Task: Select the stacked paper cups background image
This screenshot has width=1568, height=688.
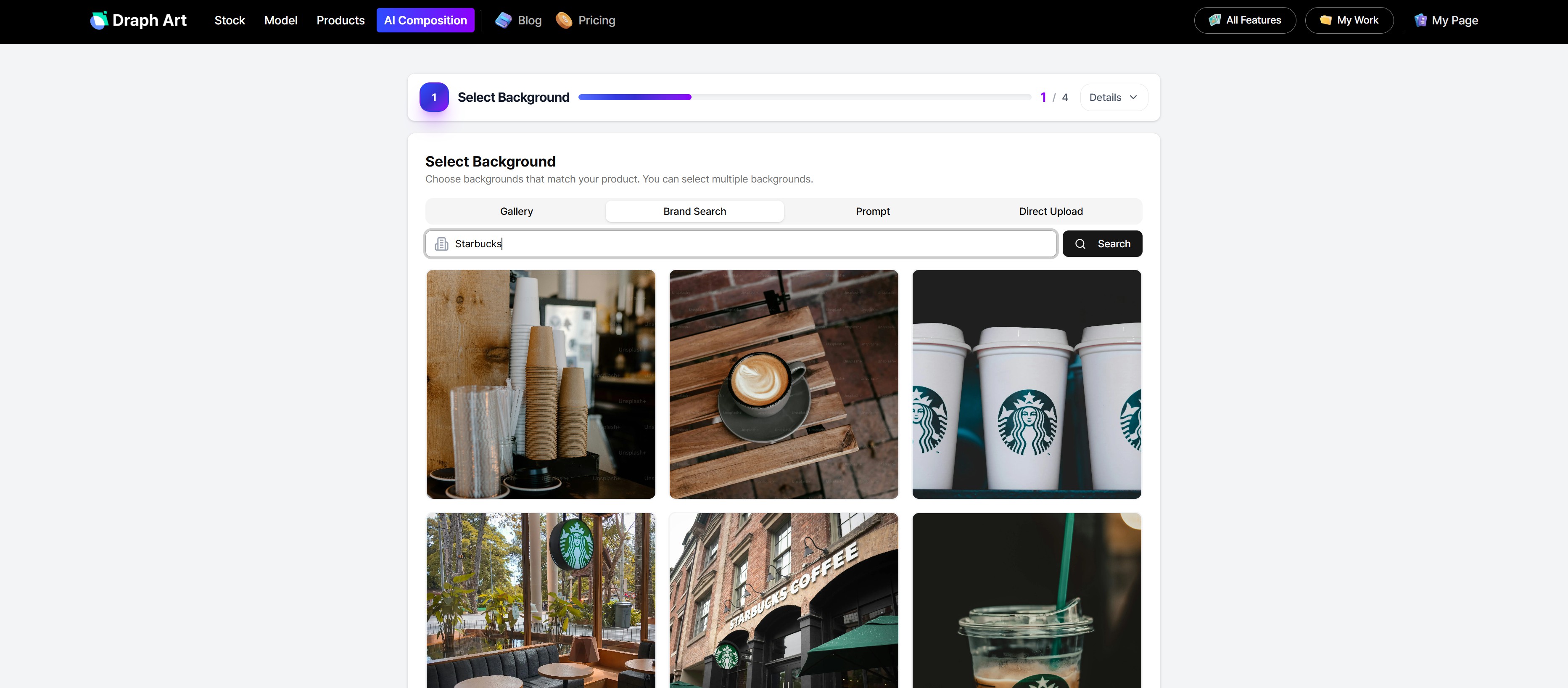Action: [541, 384]
